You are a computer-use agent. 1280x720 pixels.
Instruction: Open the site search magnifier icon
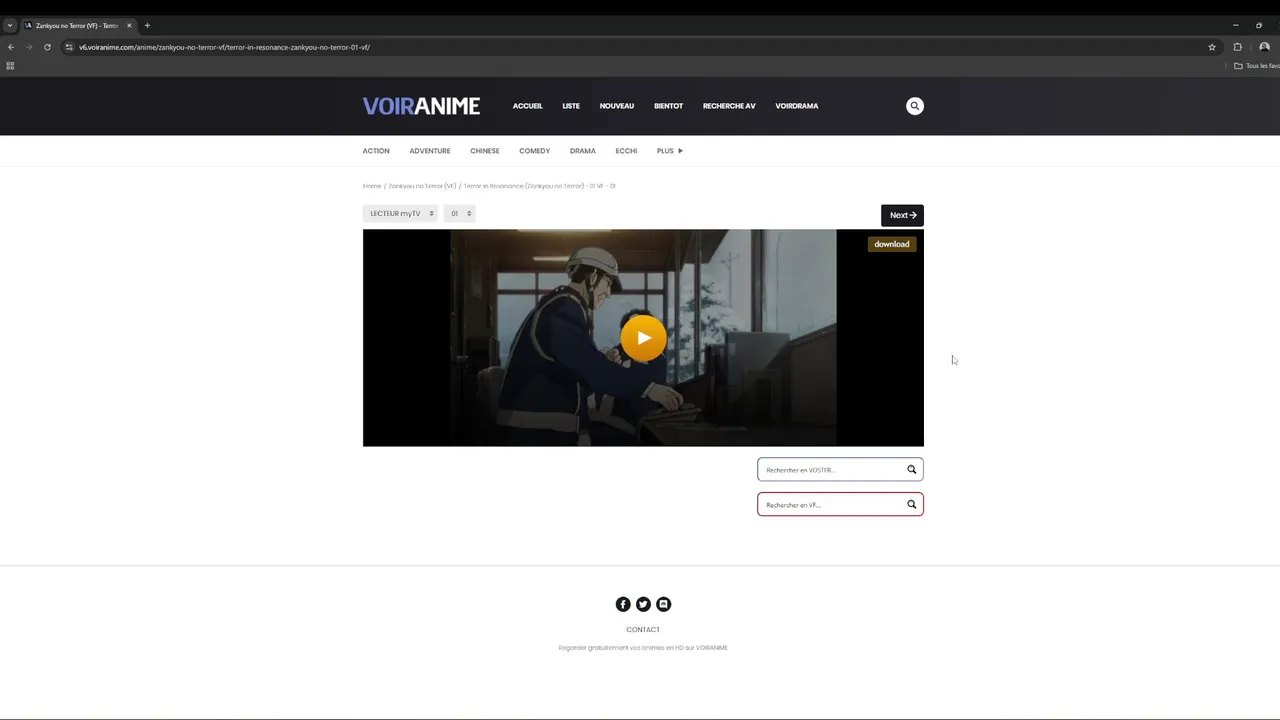914,106
